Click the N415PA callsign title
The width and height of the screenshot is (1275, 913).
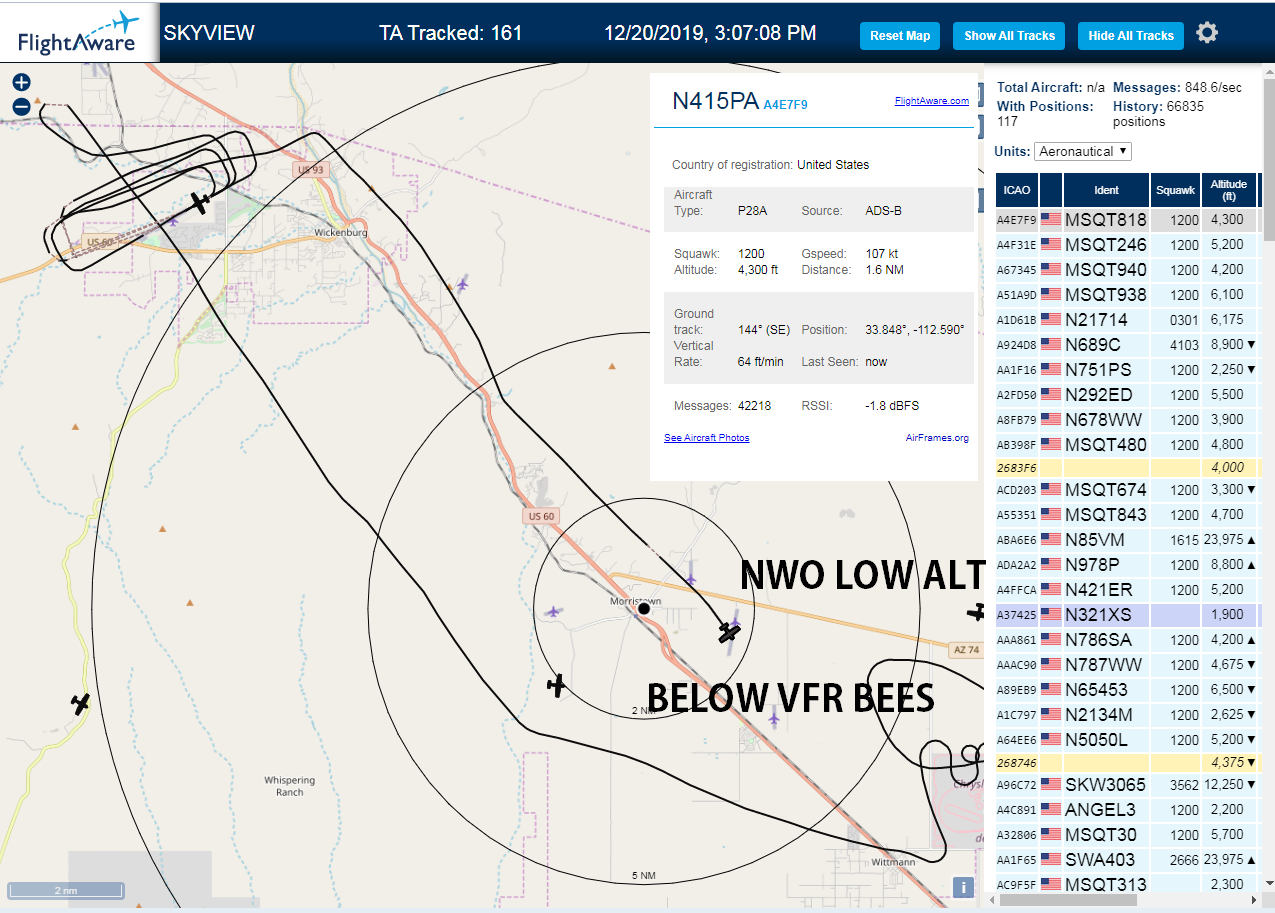(x=715, y=100)
